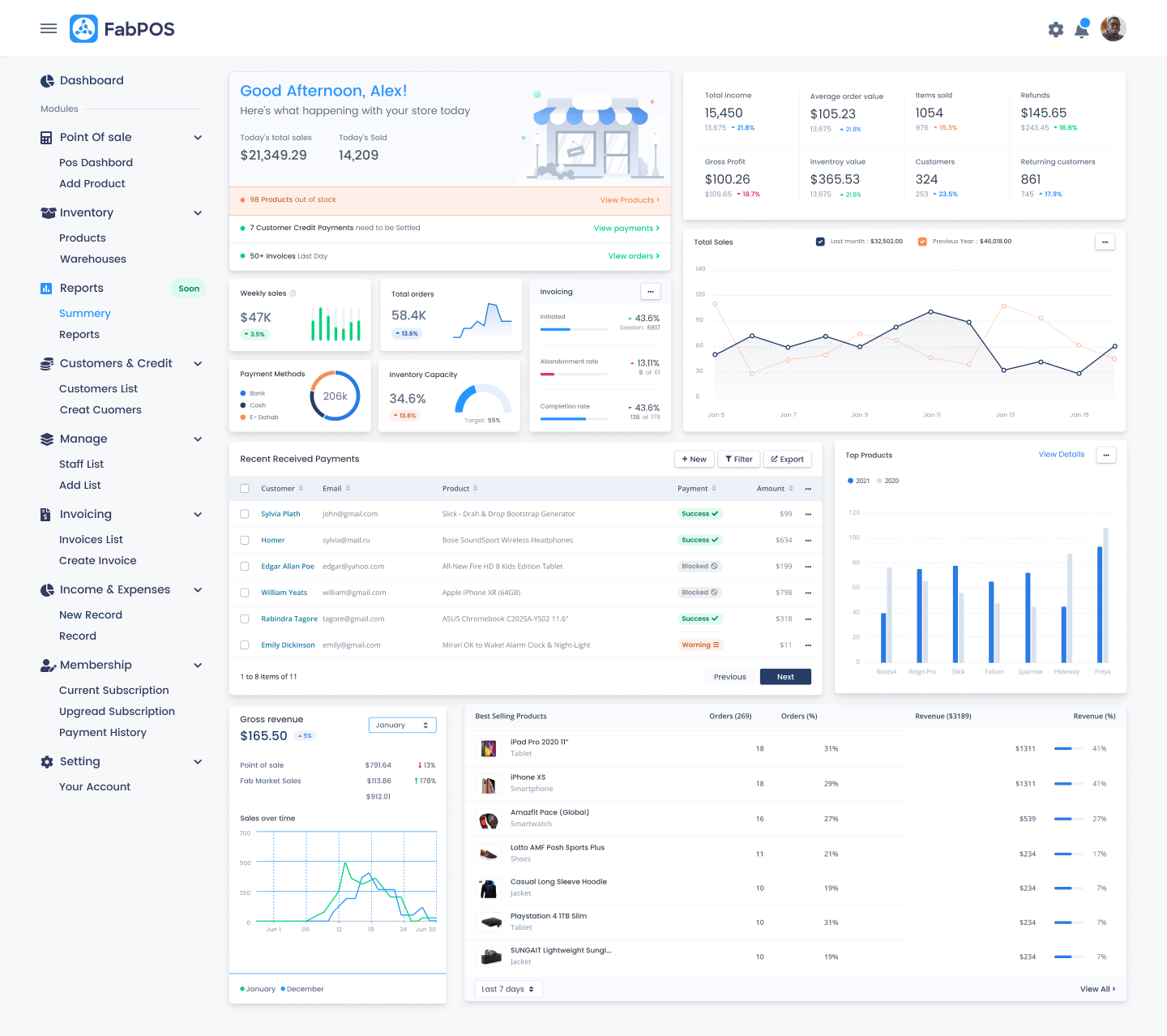Viewport: 1167px width, 1036px height.
Task: Open row actions for Sylvia Plath
Action: coord(808,514)
